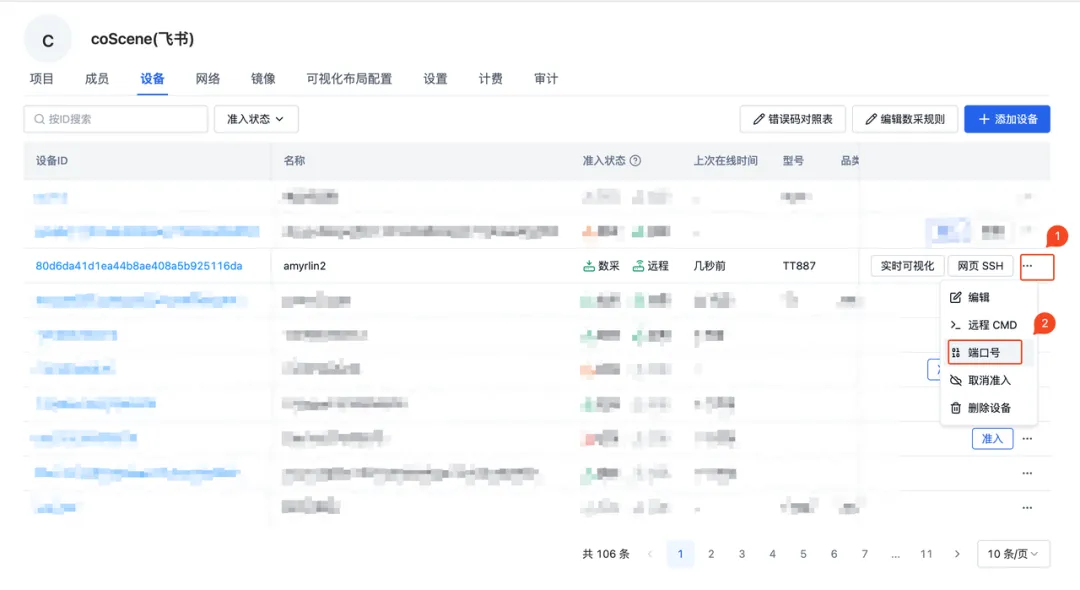Select the 编辑 icon in the context menu
The height and width of the screenshot is (590, 1080).
click(986, 297)
